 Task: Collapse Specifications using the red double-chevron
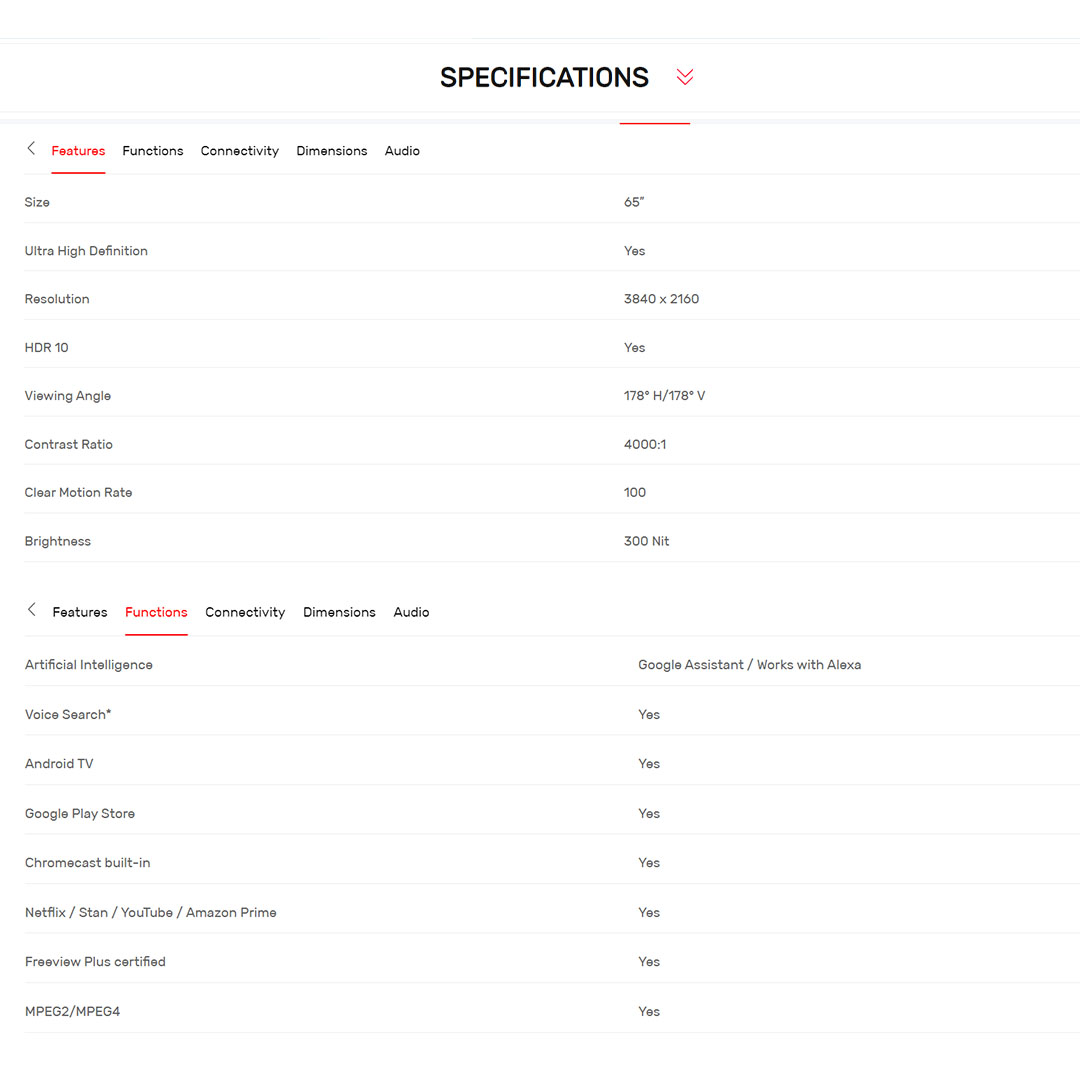(x=685, y=77)
